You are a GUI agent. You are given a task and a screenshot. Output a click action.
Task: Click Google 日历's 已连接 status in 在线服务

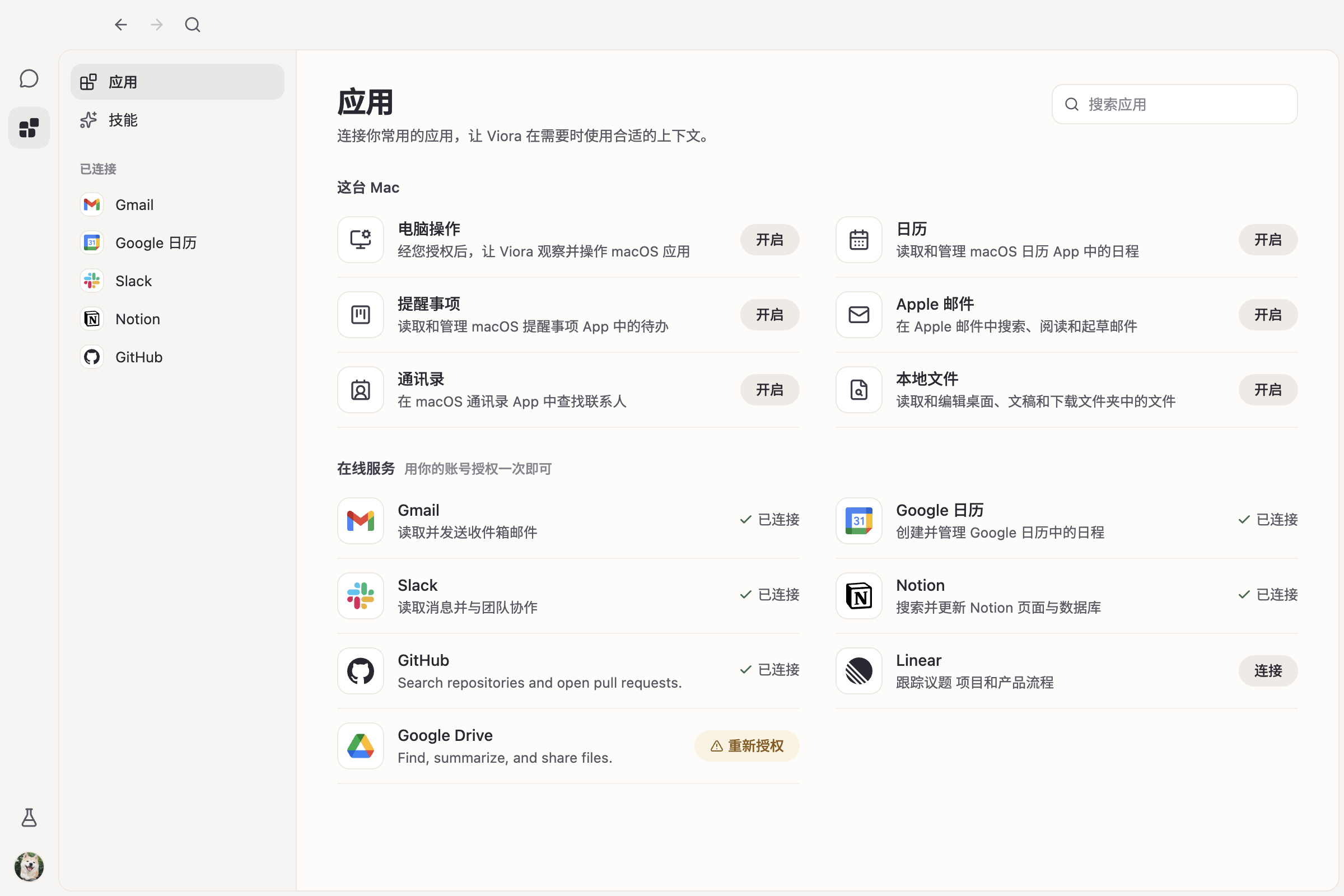coord(1267,520)
